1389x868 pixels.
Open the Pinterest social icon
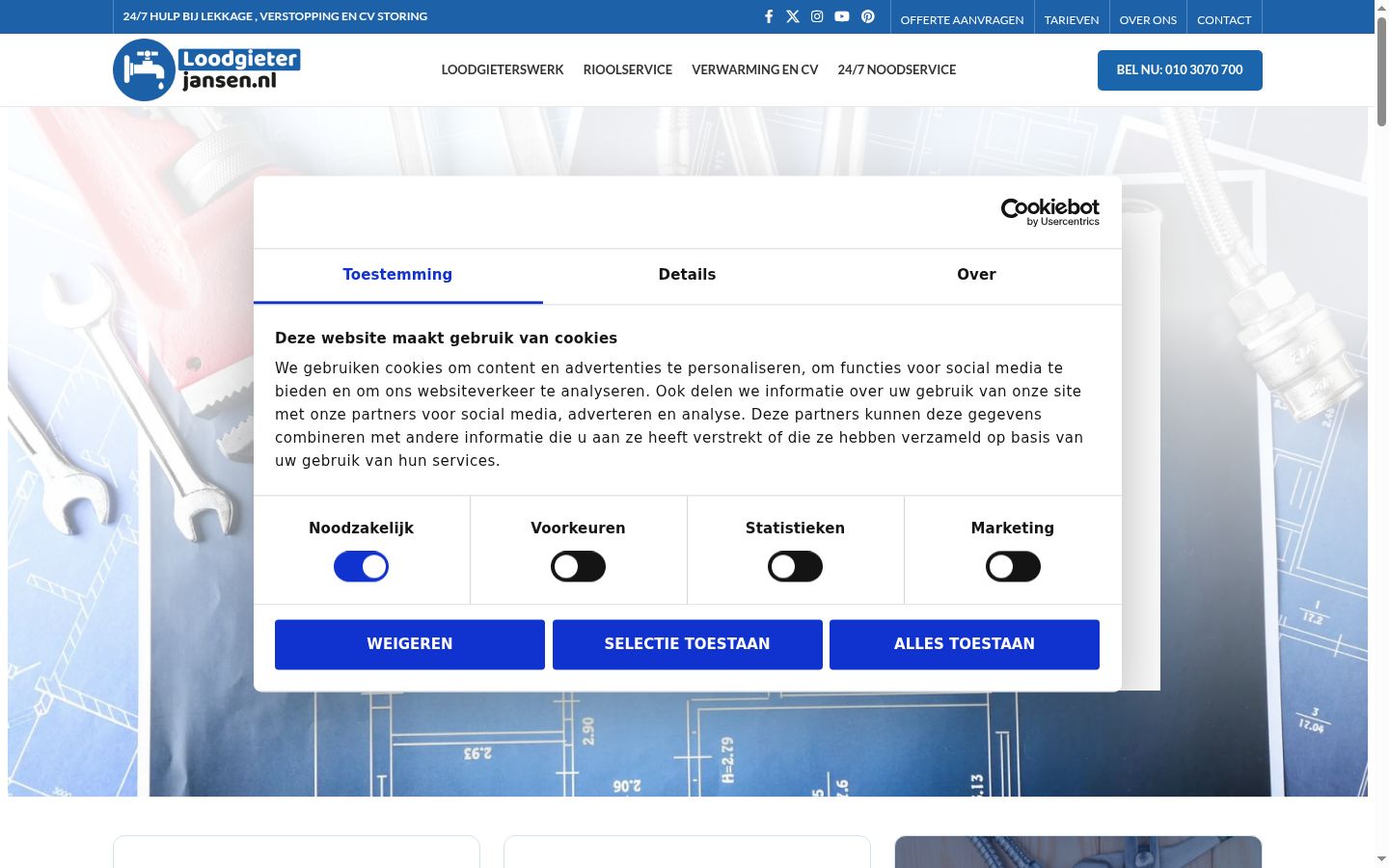click(868, 16)
